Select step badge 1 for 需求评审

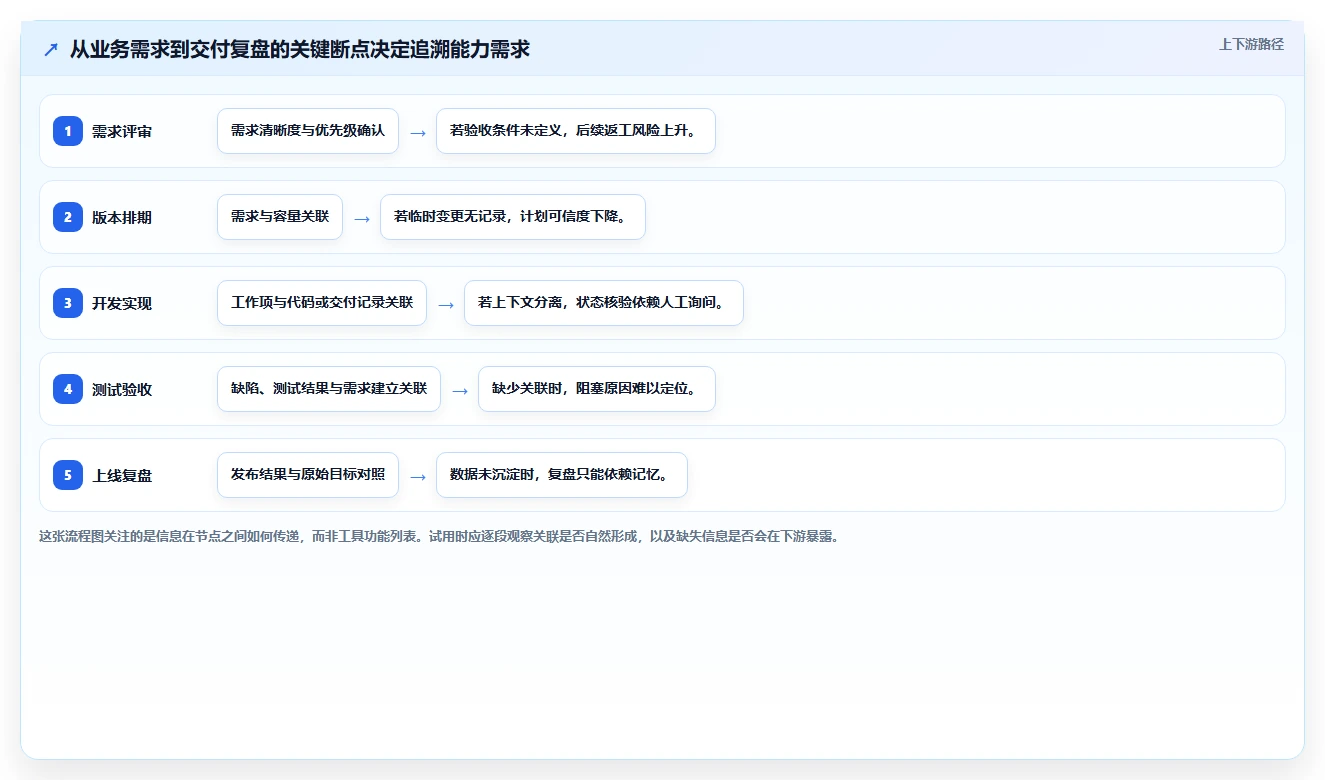coord(68,131)
